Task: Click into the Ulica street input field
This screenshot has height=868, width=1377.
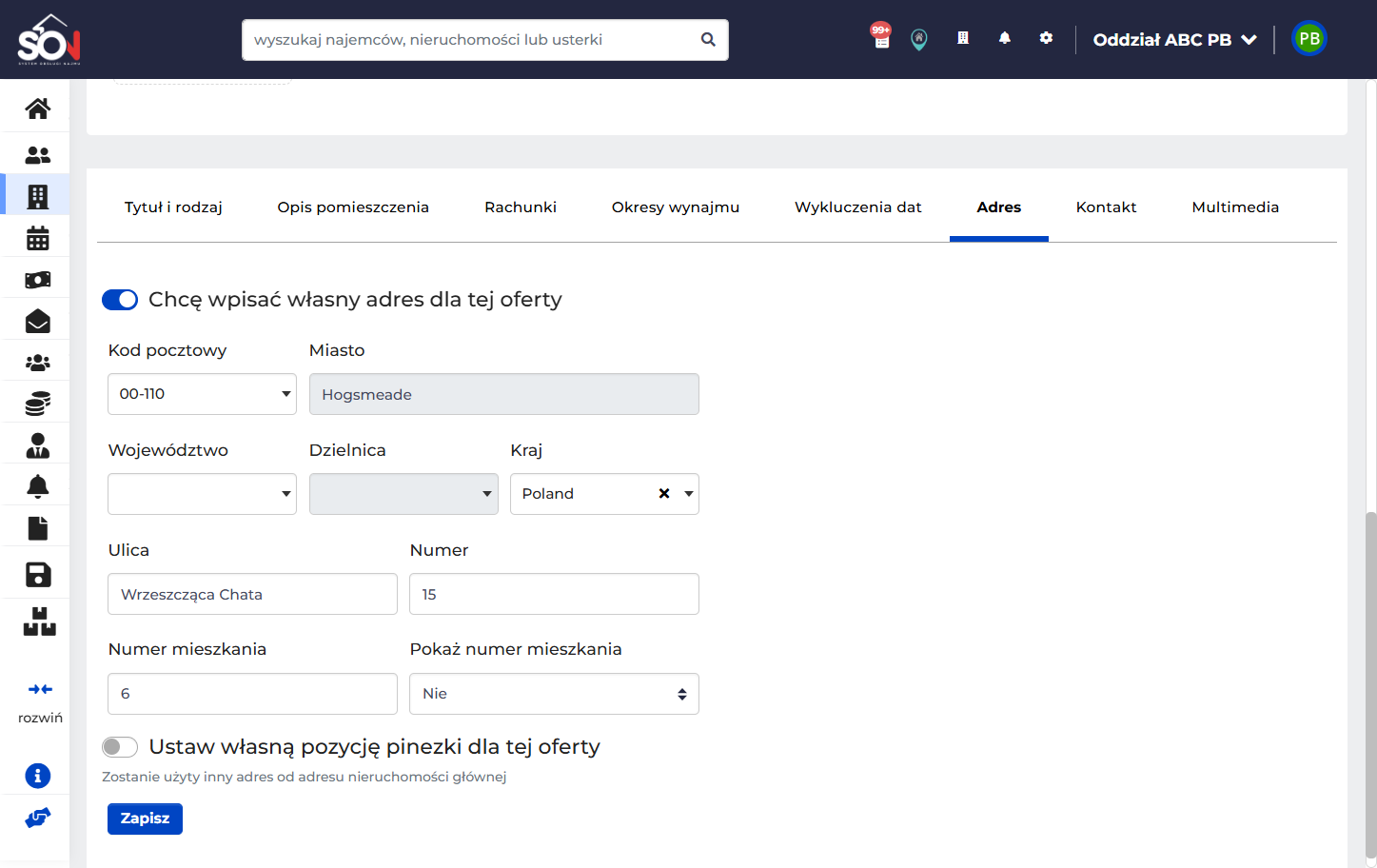Action: click(x=252, y=594)
